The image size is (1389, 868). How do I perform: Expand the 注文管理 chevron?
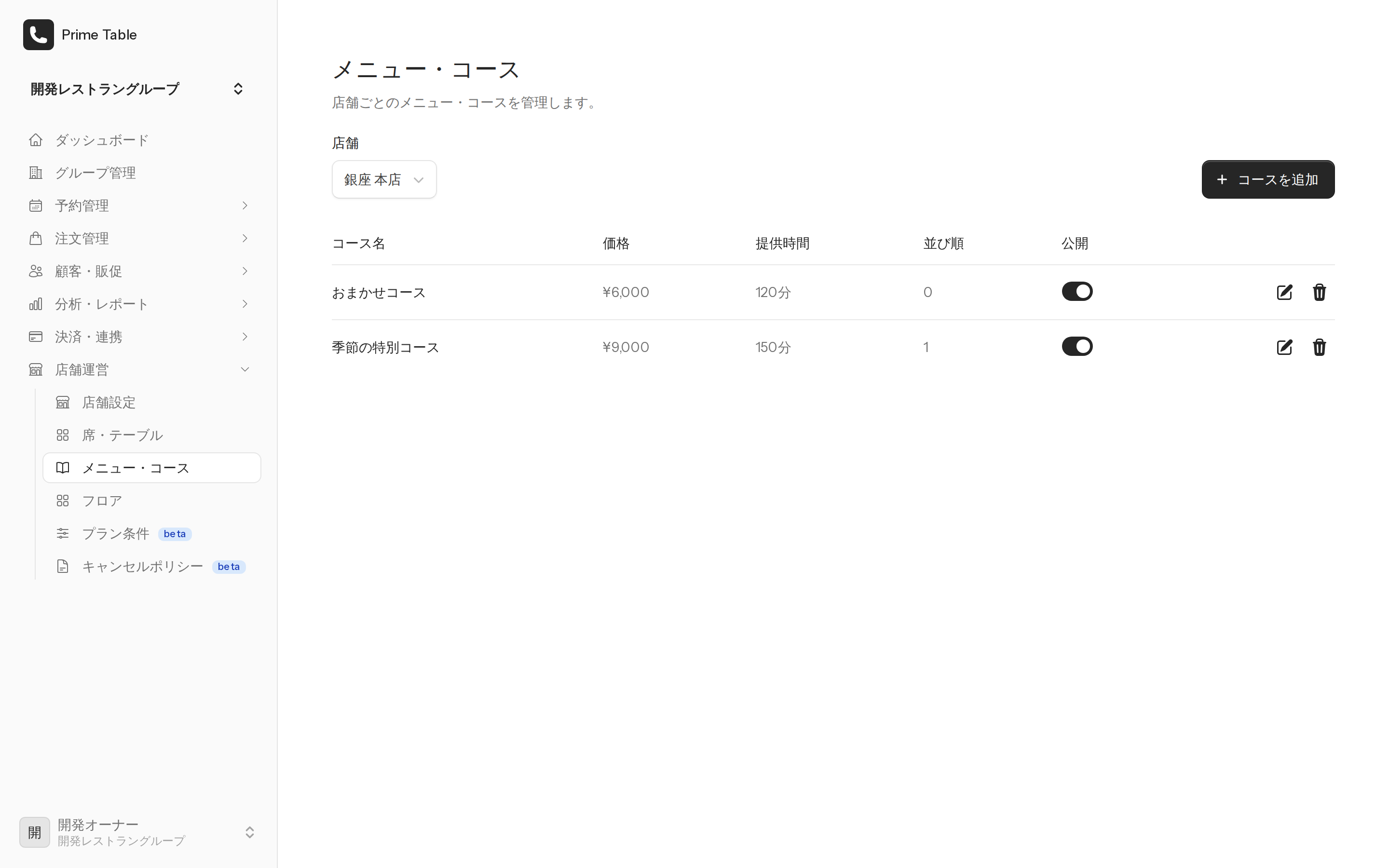coord(245,238)
